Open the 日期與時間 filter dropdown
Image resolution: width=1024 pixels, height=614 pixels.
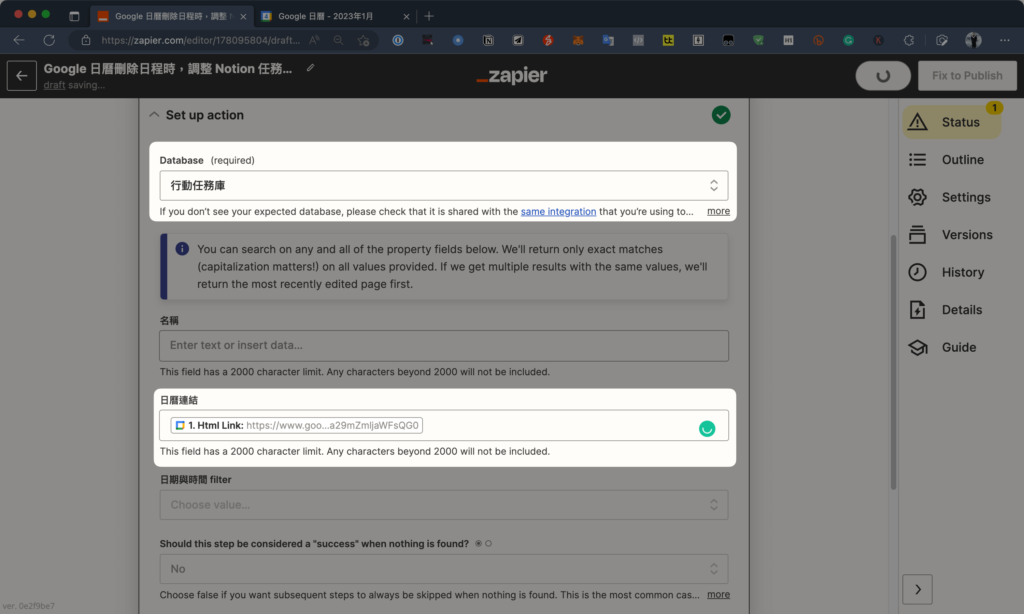tap(443, 505)
